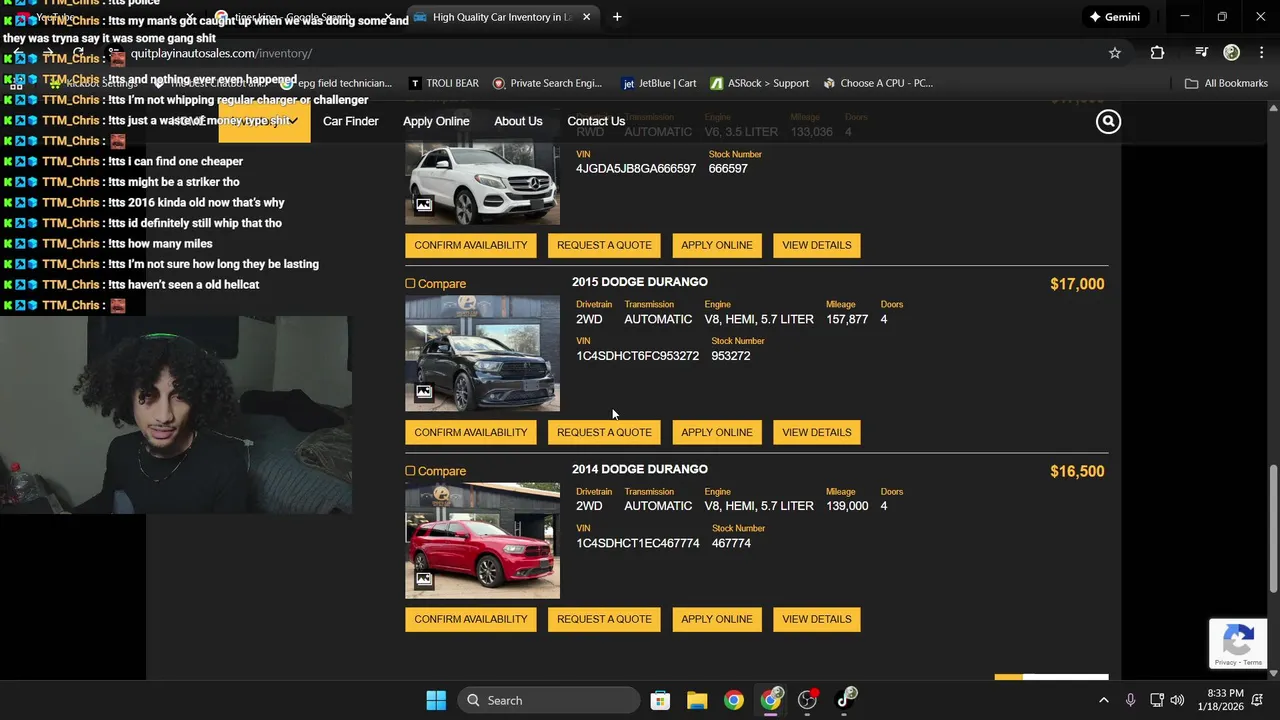1280x720 pixels.
Task: Open File Explorer from the taskbar
Action: [x=697, y=700]
